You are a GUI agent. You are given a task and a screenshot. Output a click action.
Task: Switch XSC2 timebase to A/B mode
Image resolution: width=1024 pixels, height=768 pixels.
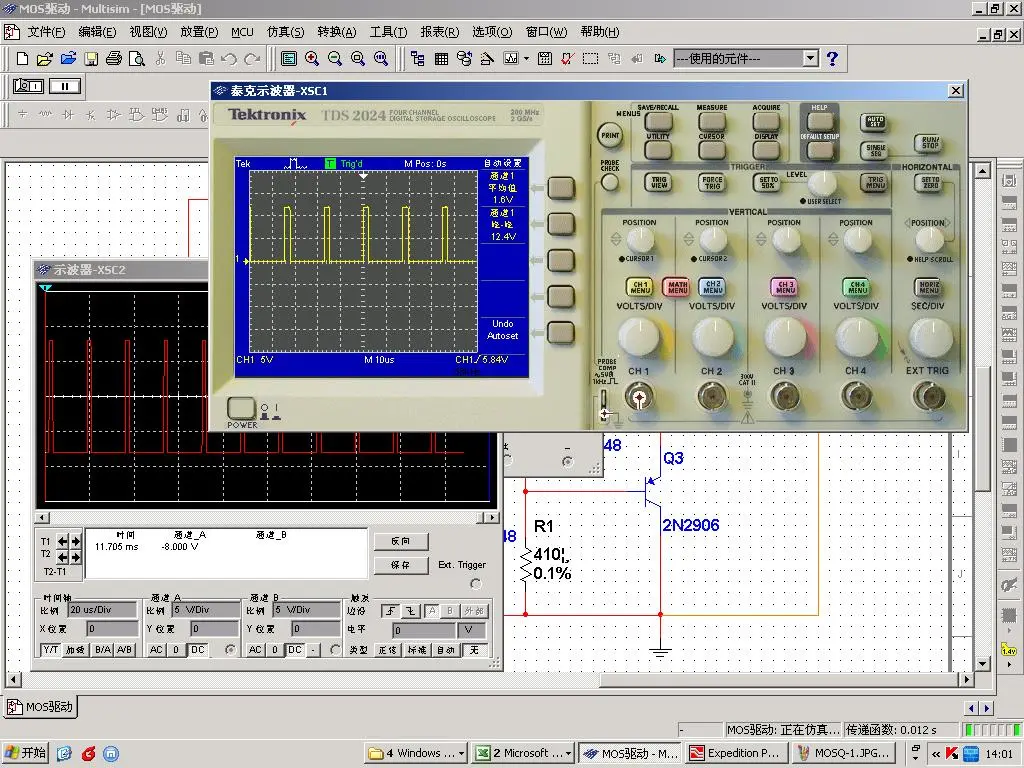[x=124, y=650]
